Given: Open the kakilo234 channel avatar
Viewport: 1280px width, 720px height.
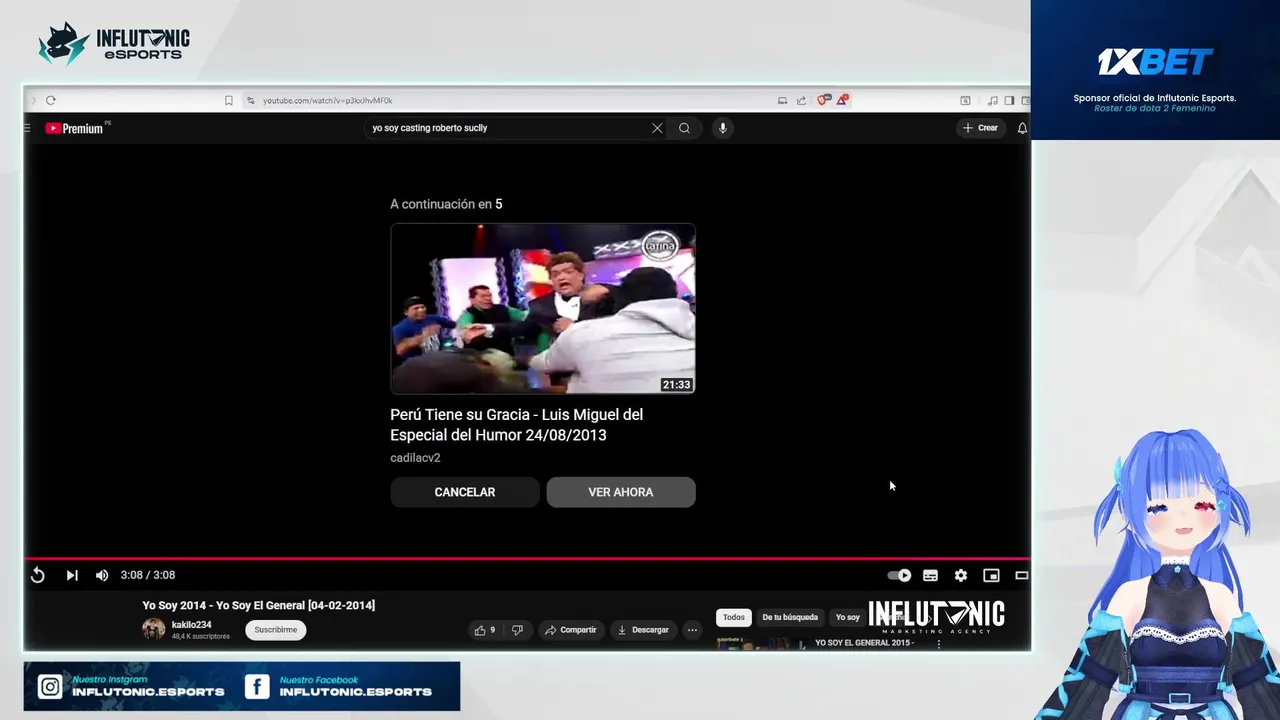Looking at the screenshot, I should point(153,629).
